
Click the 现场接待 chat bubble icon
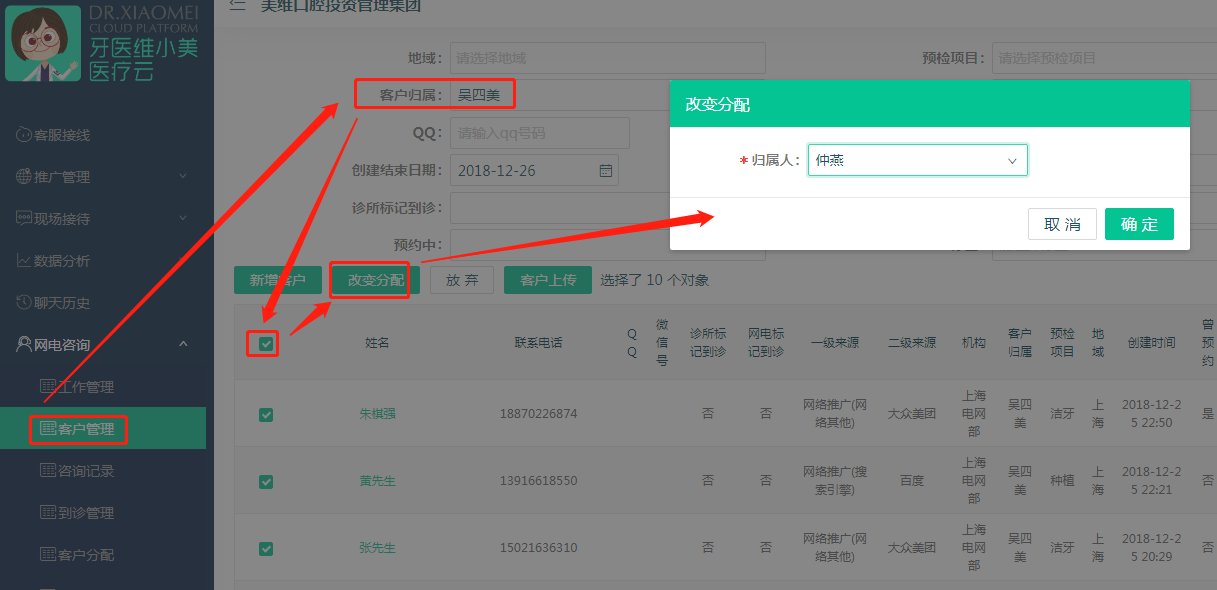coord(24,219)
